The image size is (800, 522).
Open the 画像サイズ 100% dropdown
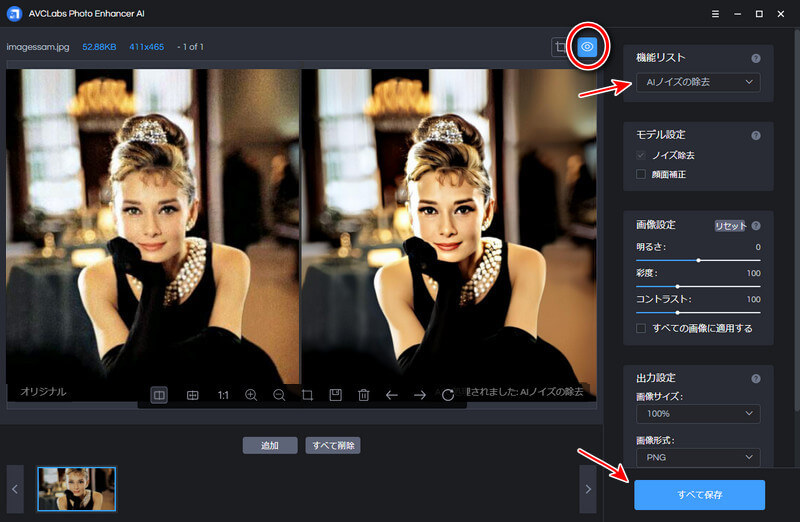[698, 413]
